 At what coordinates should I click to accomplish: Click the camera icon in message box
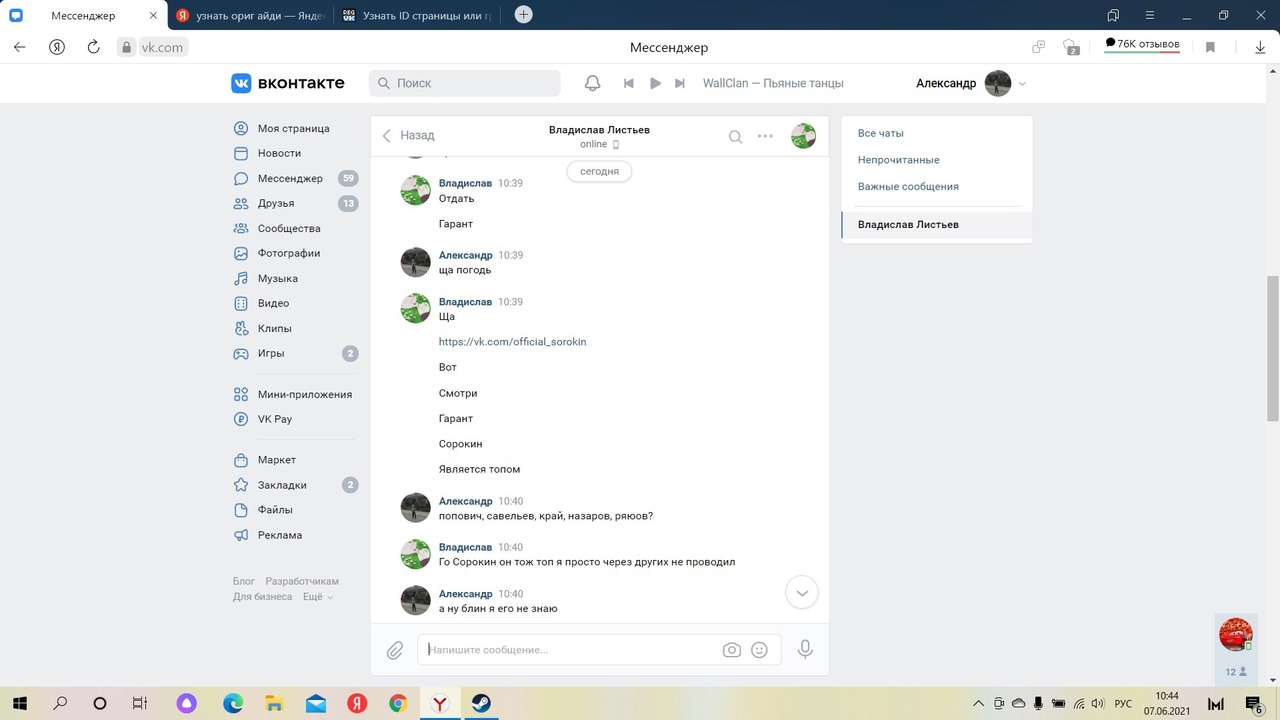732,650
